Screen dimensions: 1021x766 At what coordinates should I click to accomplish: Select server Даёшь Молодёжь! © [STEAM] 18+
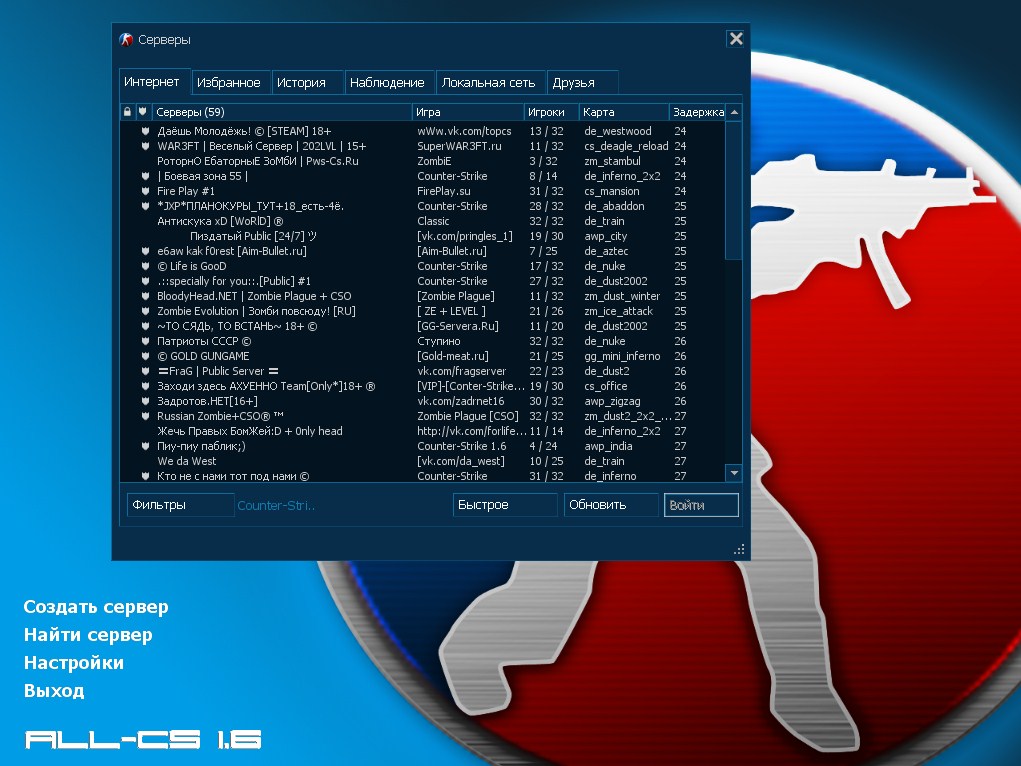(423, 132)
